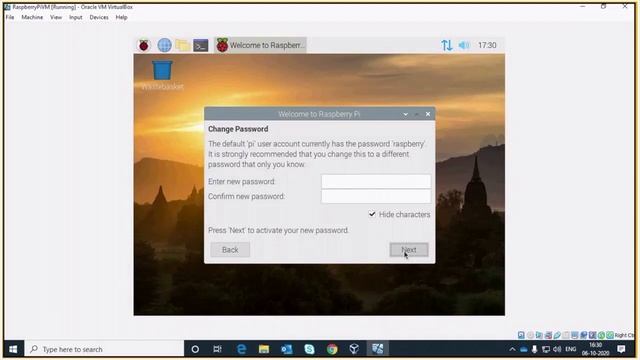Click the VirtualBox optical disc indicator
Image resolution: width=640 pixels, height=360 pixels.
(x=531, y=335)
